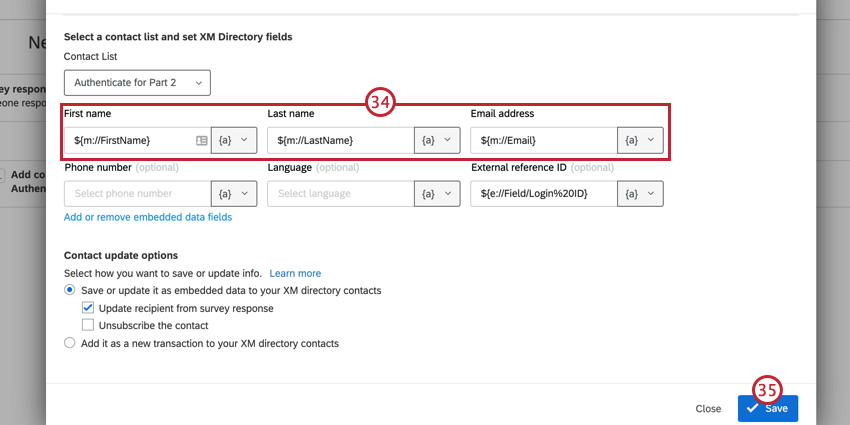Open piped text {a} menu for Email address
Screen dimensions: 850x425
pyautogui.click(x=640, y=141)
